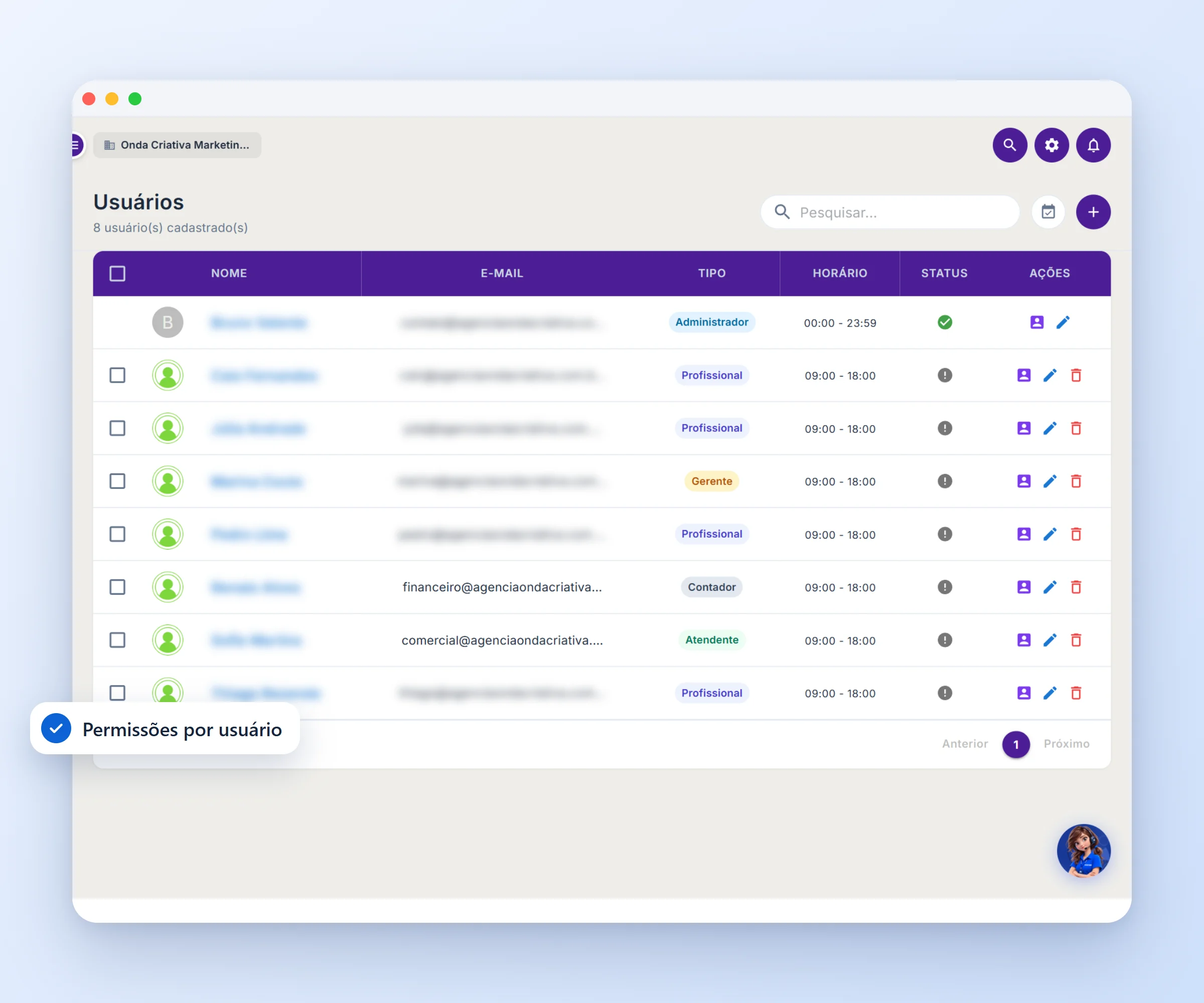Click status warning icon in Contador row

pyautogui.click(x=944, y=587)
